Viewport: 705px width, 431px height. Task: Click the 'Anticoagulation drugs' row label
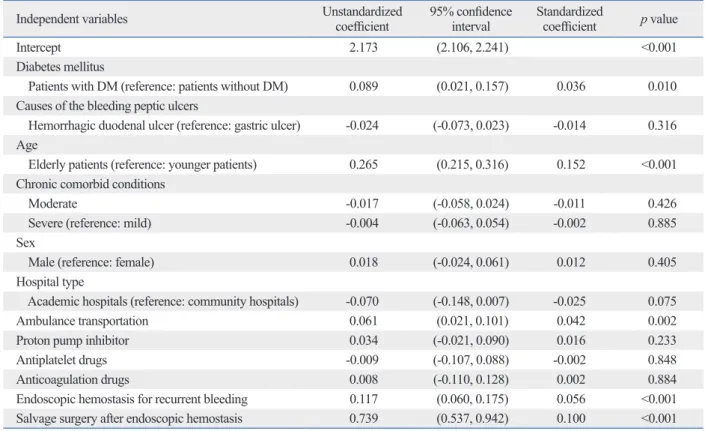click(72, 380)
